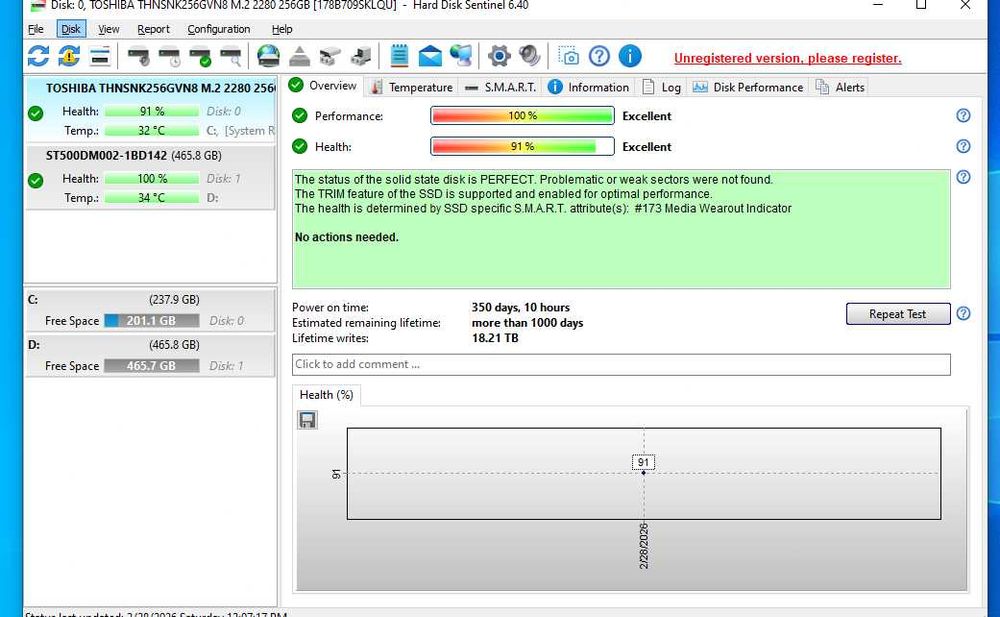This screenshot has height=617, width=1000.
Task: Open the Configuration menu
Action: point(219,29)
